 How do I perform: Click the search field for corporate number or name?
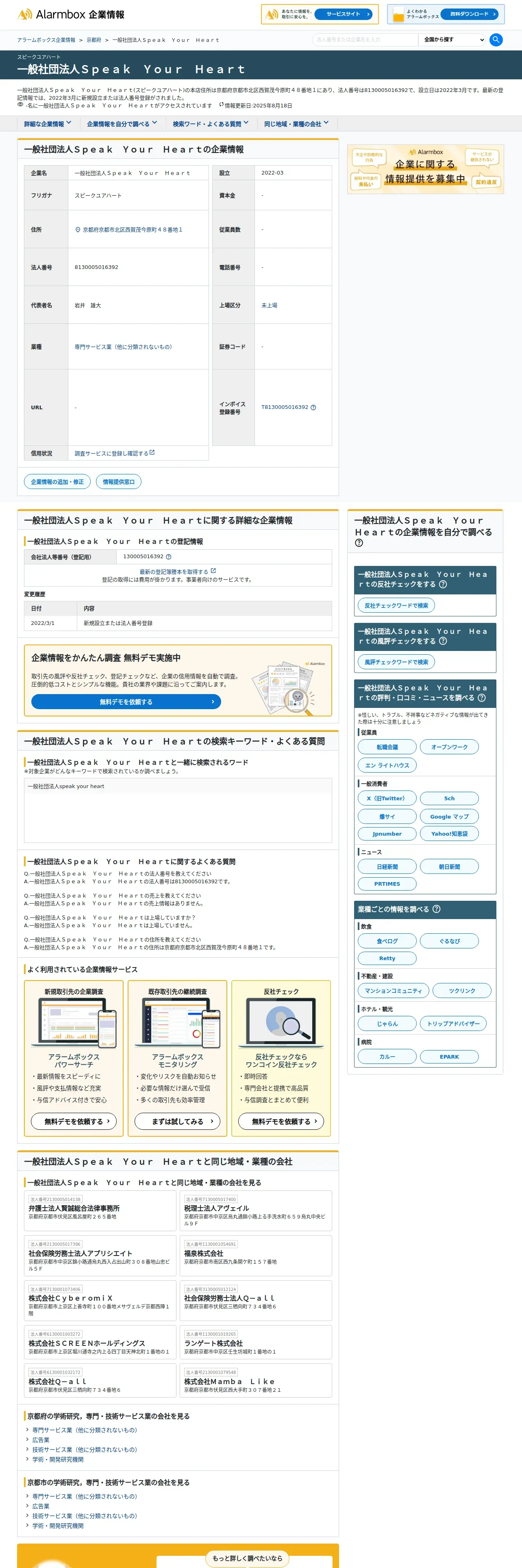coord(365,39)
